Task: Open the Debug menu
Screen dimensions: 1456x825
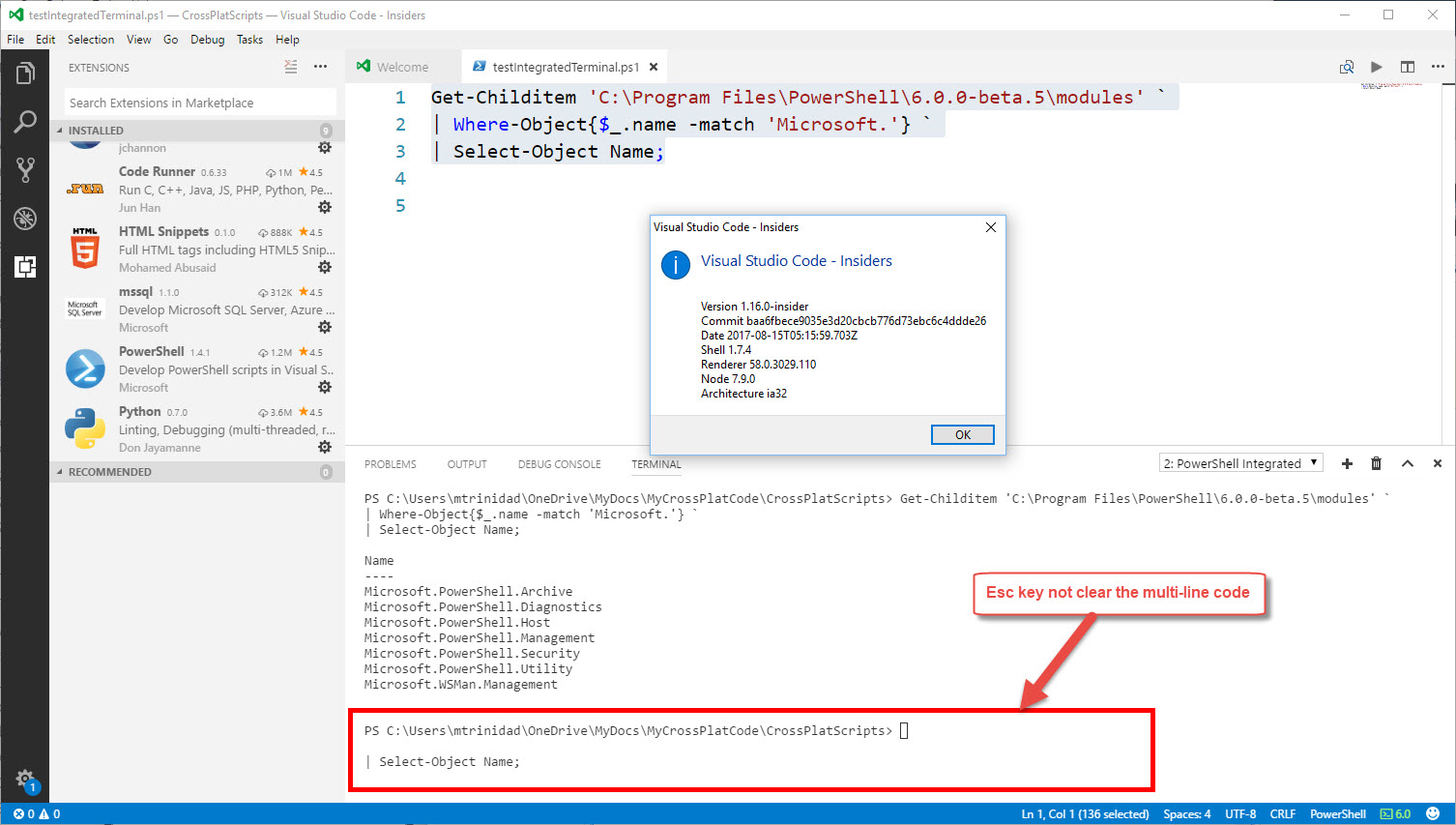Action: [207, 40]
